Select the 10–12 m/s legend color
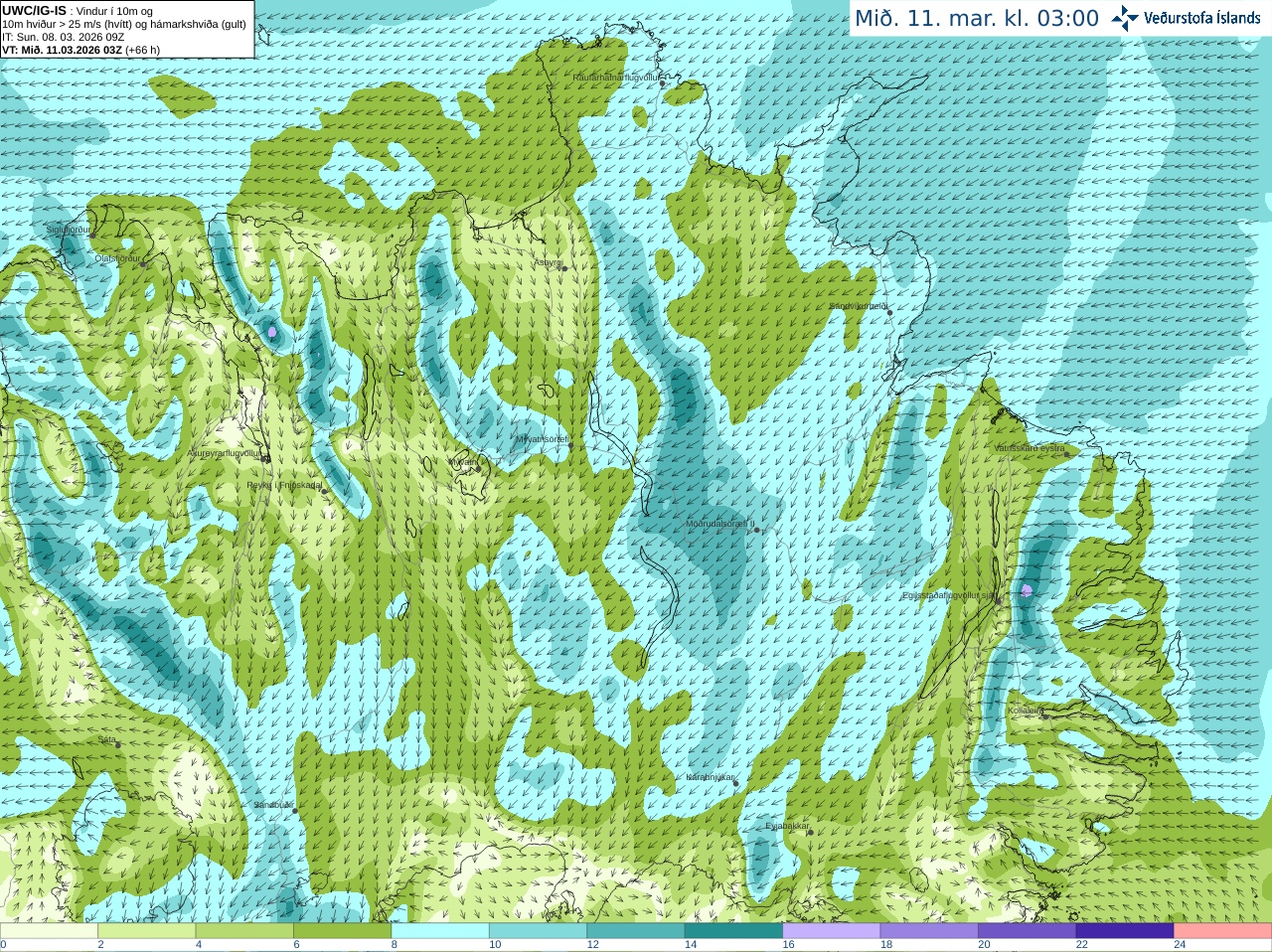The height and width of the screenshot is (952, 1272). pos(538,931)
